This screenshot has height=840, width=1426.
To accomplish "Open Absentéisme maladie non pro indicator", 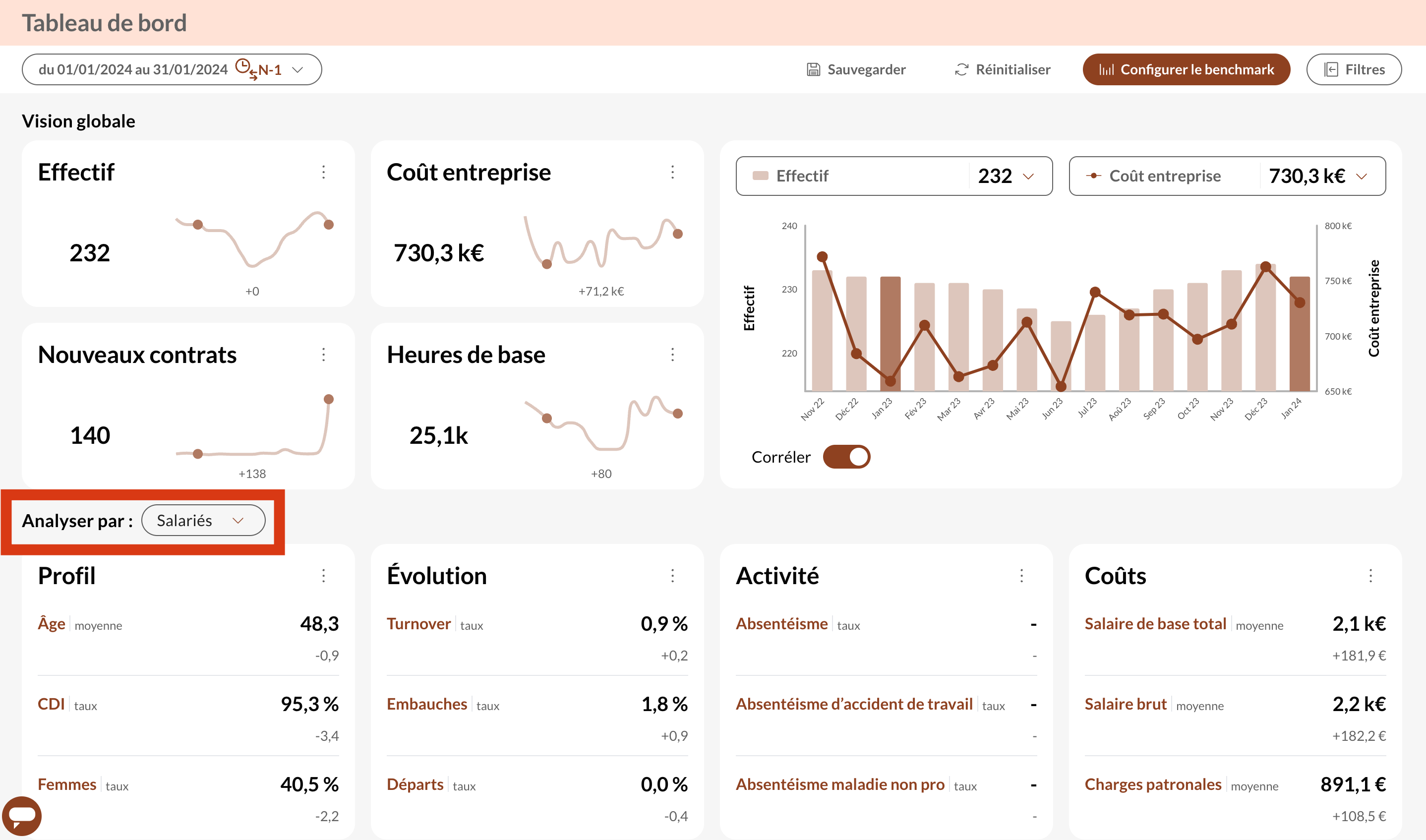I will 840,784.
